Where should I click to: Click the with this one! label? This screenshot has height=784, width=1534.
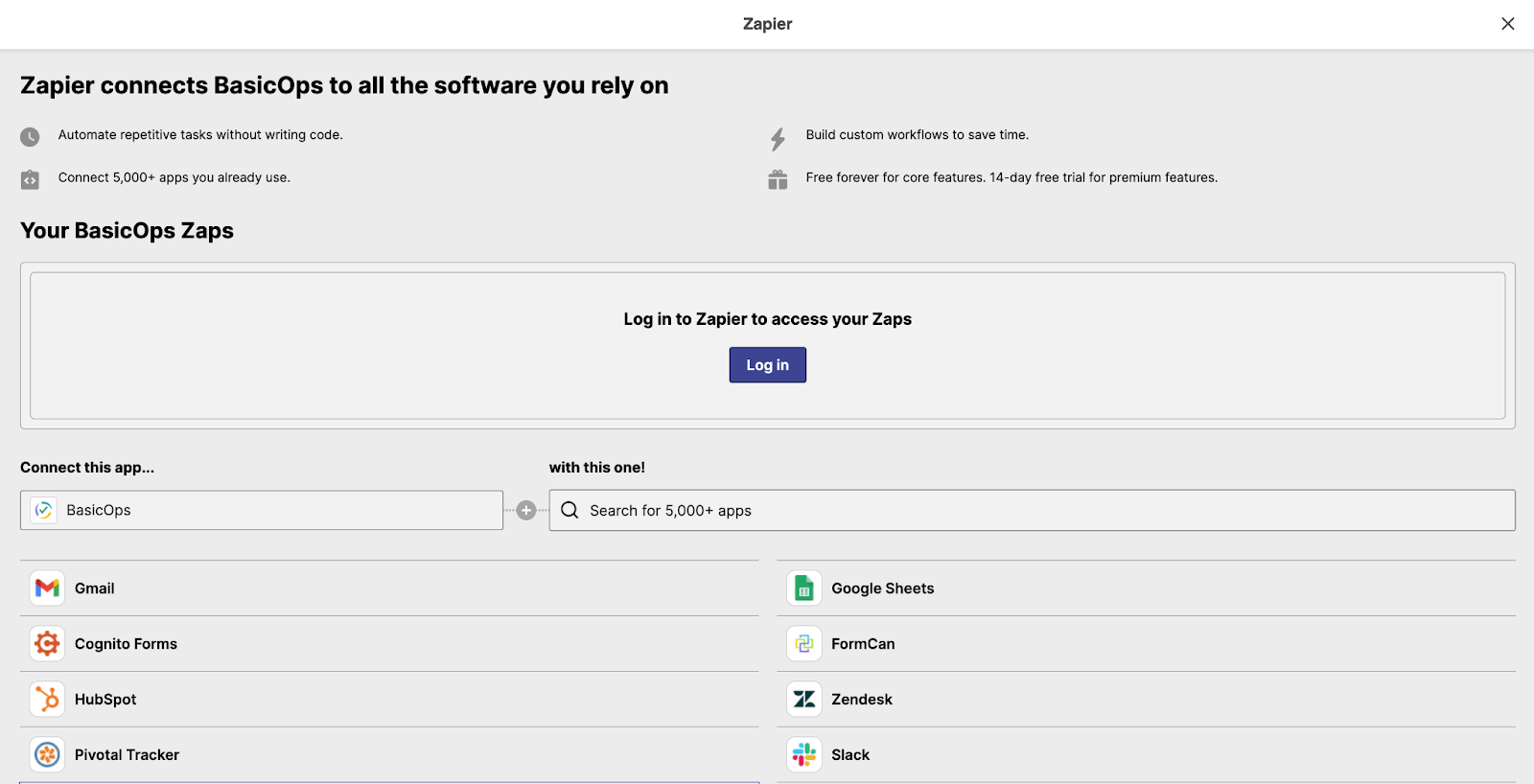pos(596,468)
